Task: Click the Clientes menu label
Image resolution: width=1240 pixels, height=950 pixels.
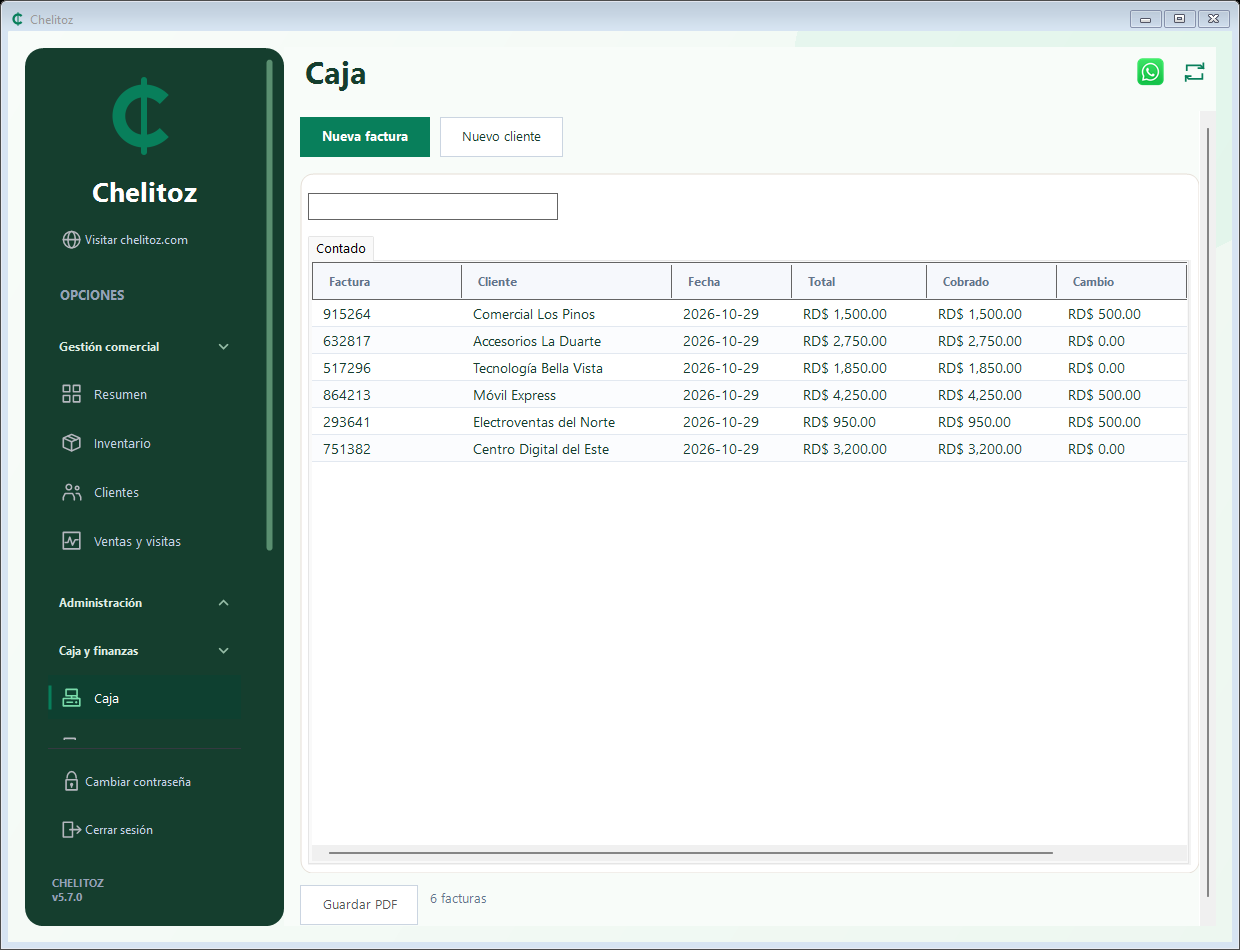Action: click(x=116, y=492)
